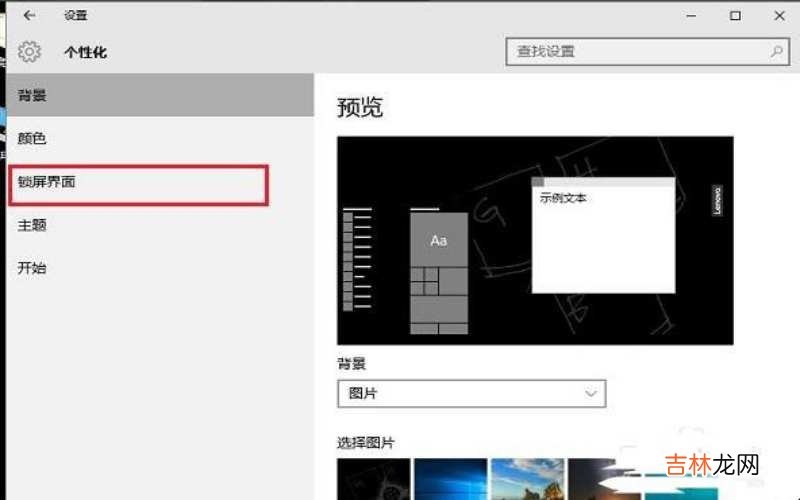Click the 个性化 page heading
Viewport: 800px width, 500px height.
pos(85,52)
